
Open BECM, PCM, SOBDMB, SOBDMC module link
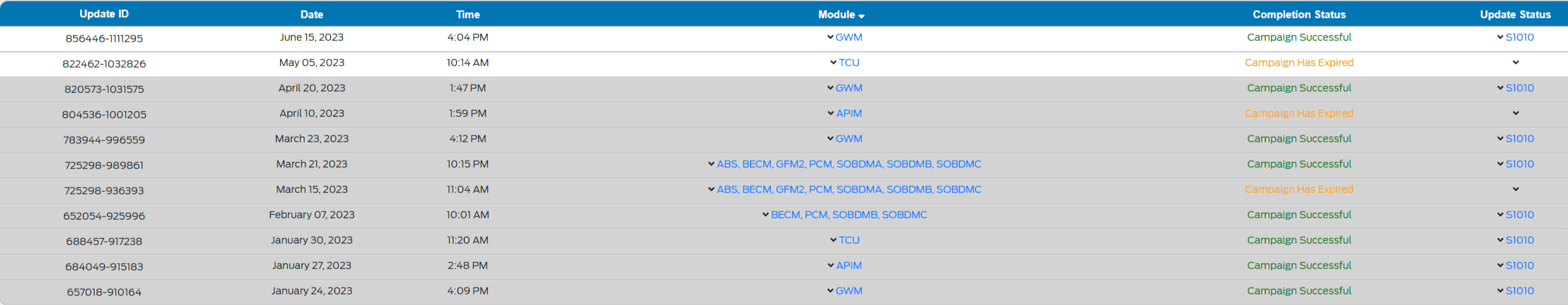[848, 215]
